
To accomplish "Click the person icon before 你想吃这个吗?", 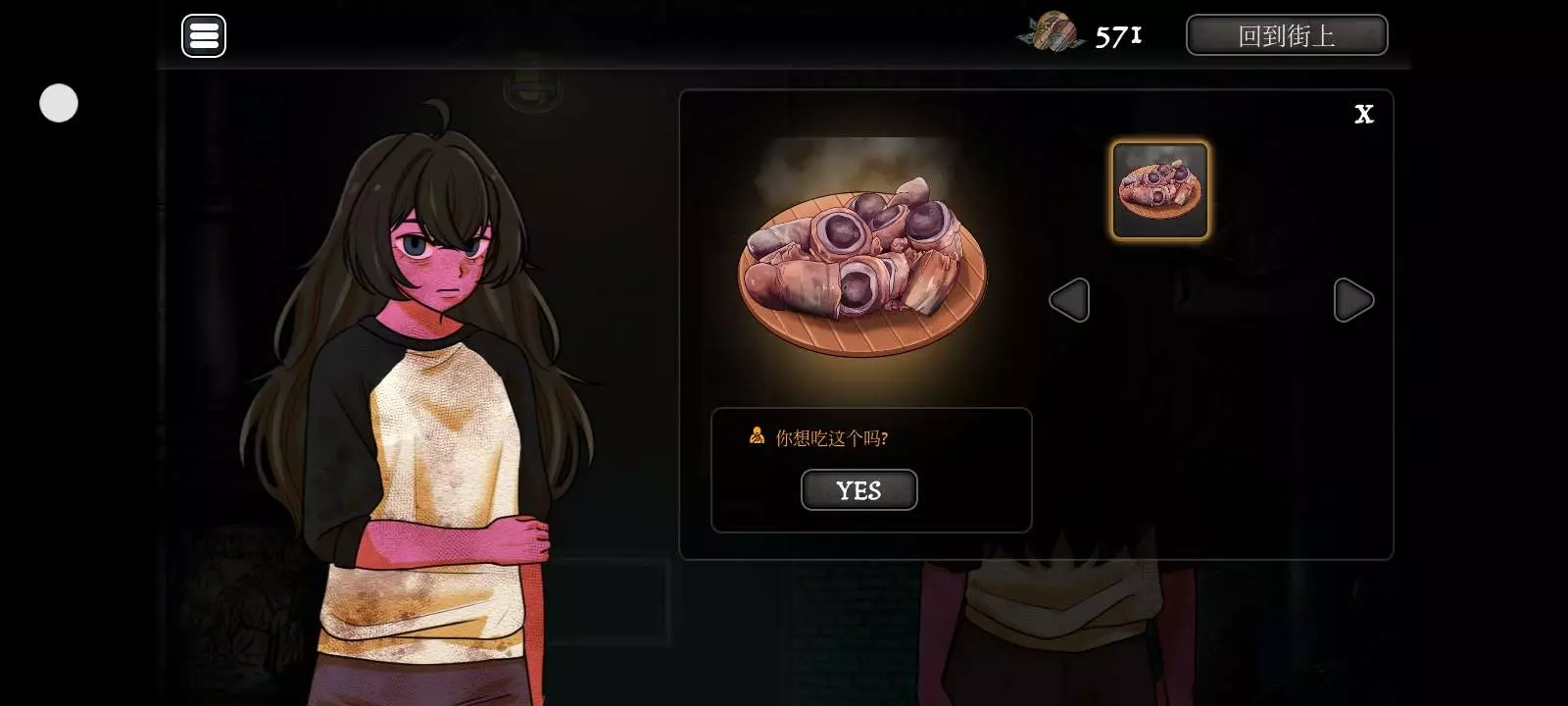I will (757, 435).
